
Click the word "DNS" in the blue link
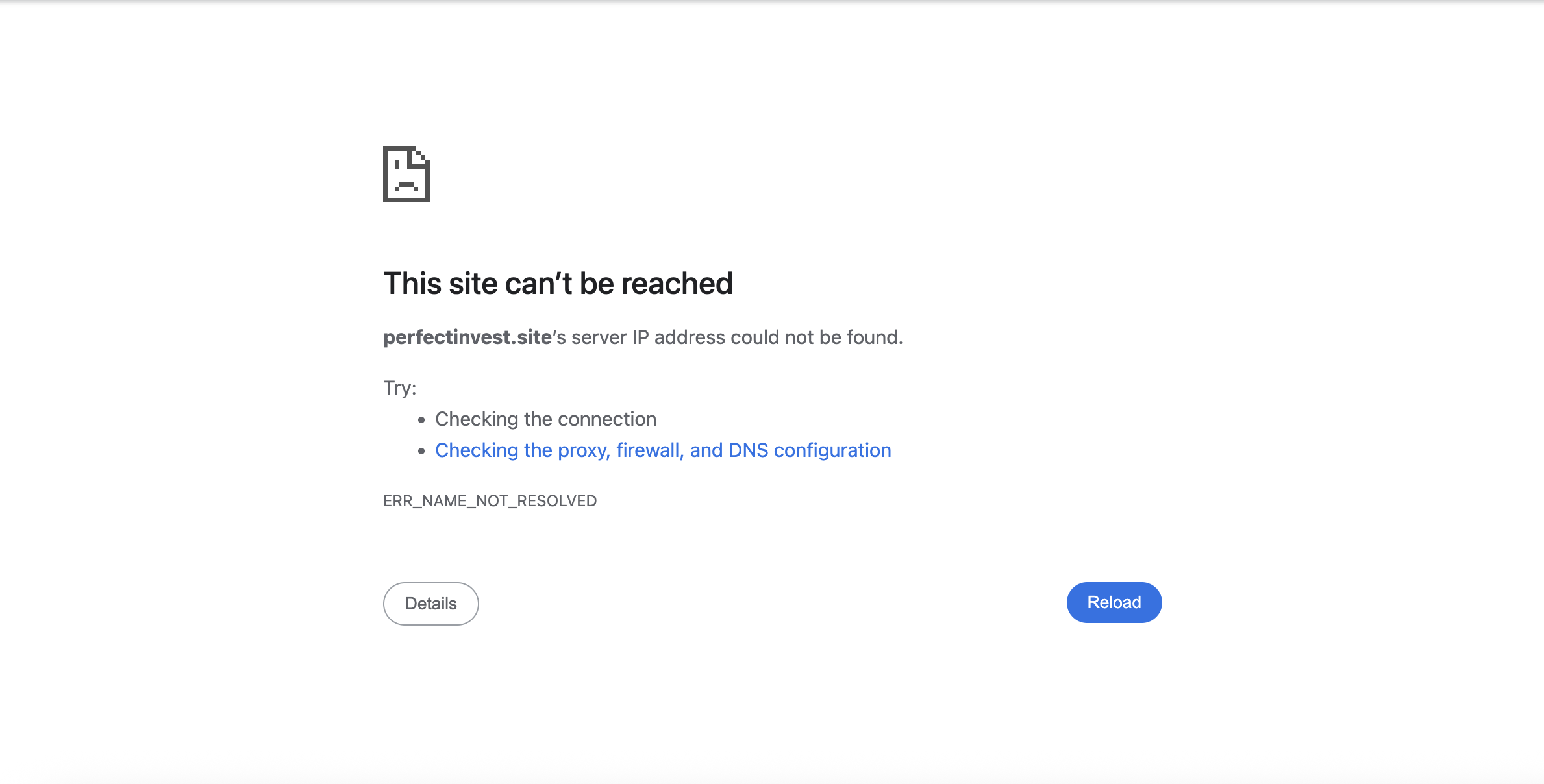click(x=748, y=450)
